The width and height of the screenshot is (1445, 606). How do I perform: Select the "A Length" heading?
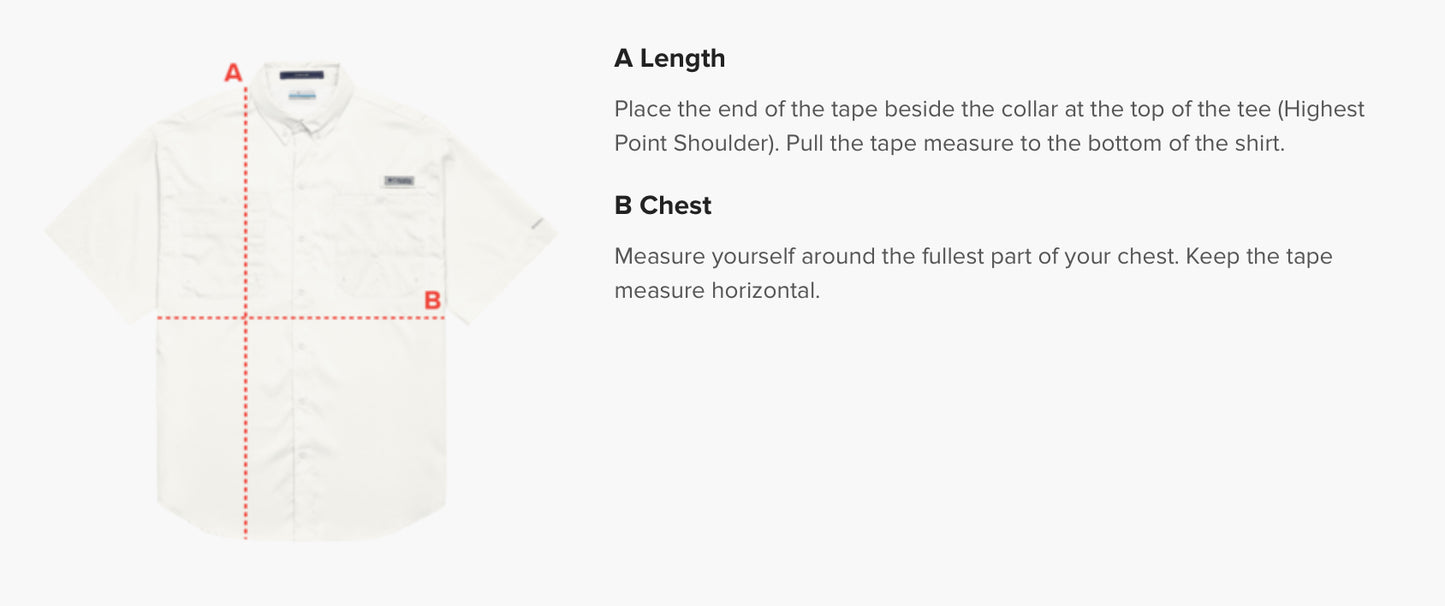tap(669, 58)
